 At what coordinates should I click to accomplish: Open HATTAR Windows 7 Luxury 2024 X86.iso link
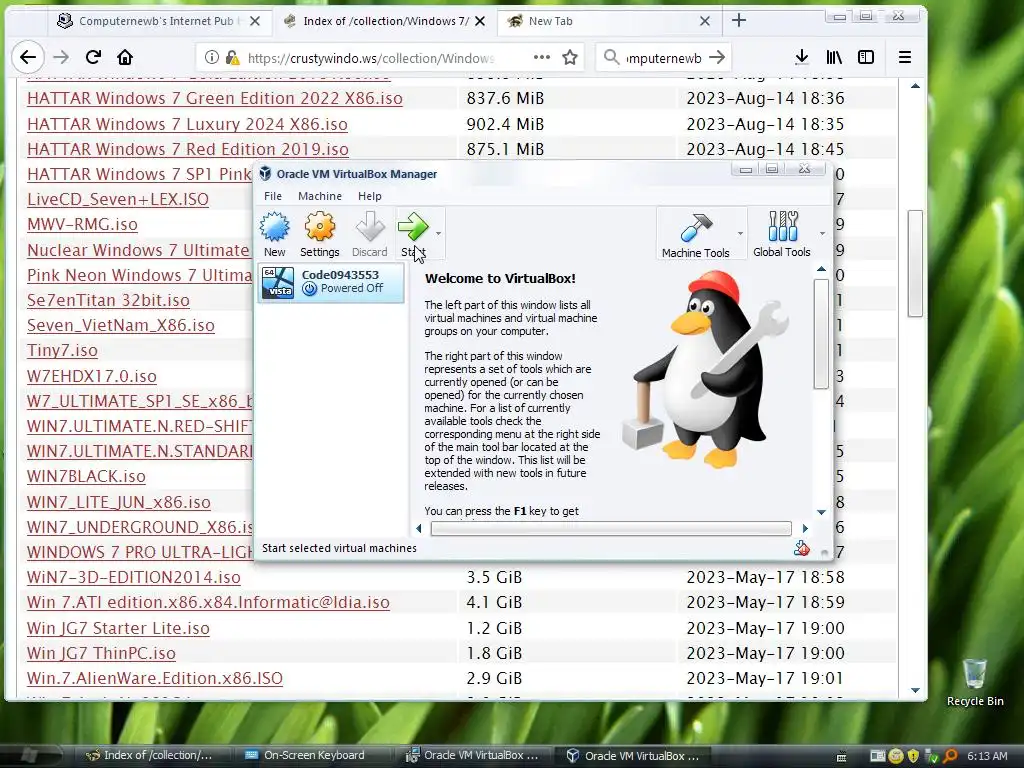[187, 124]
